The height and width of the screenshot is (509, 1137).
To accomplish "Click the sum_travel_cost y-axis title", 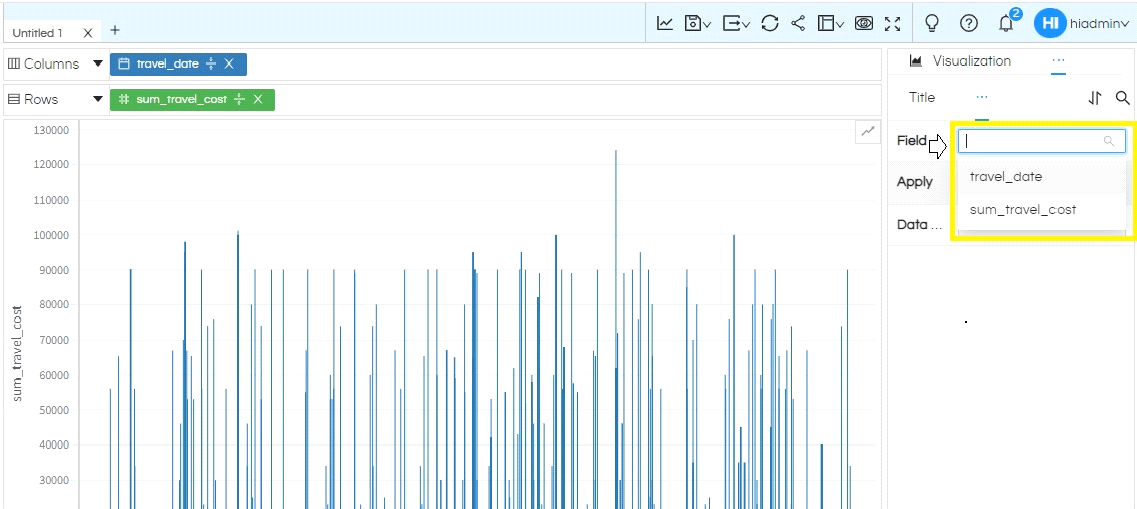I will click(x=19, y=353).
